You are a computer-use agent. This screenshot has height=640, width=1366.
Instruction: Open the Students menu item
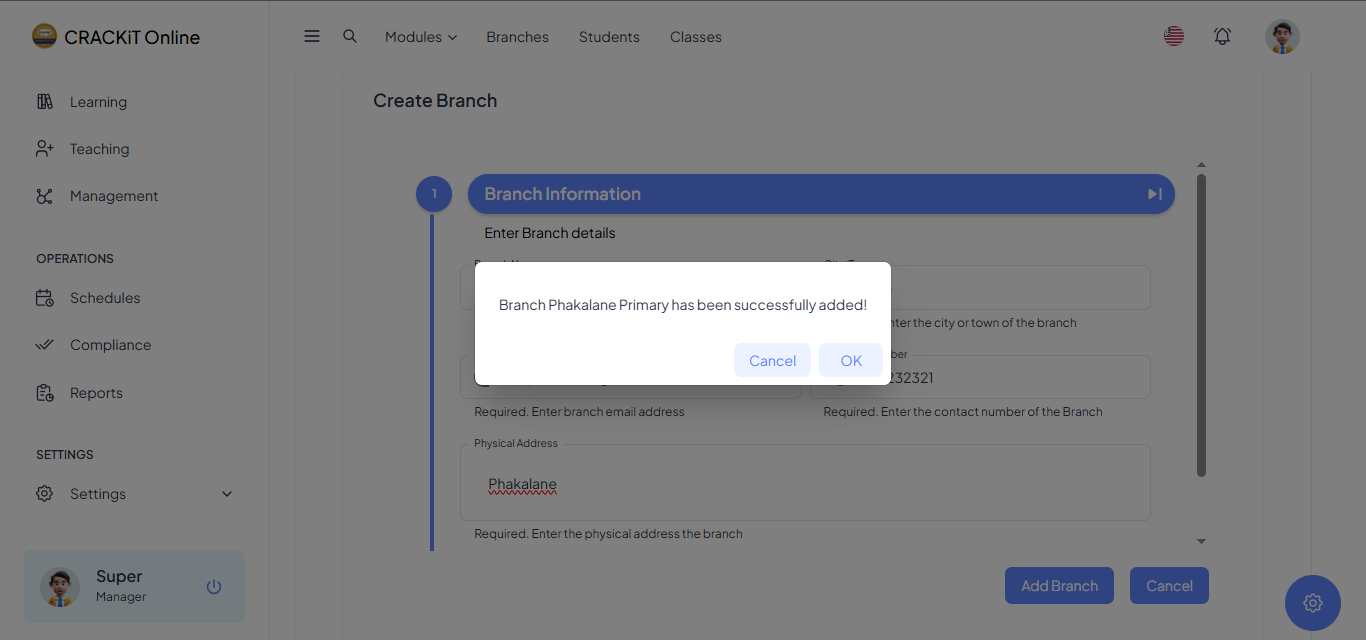coord(609,37)
